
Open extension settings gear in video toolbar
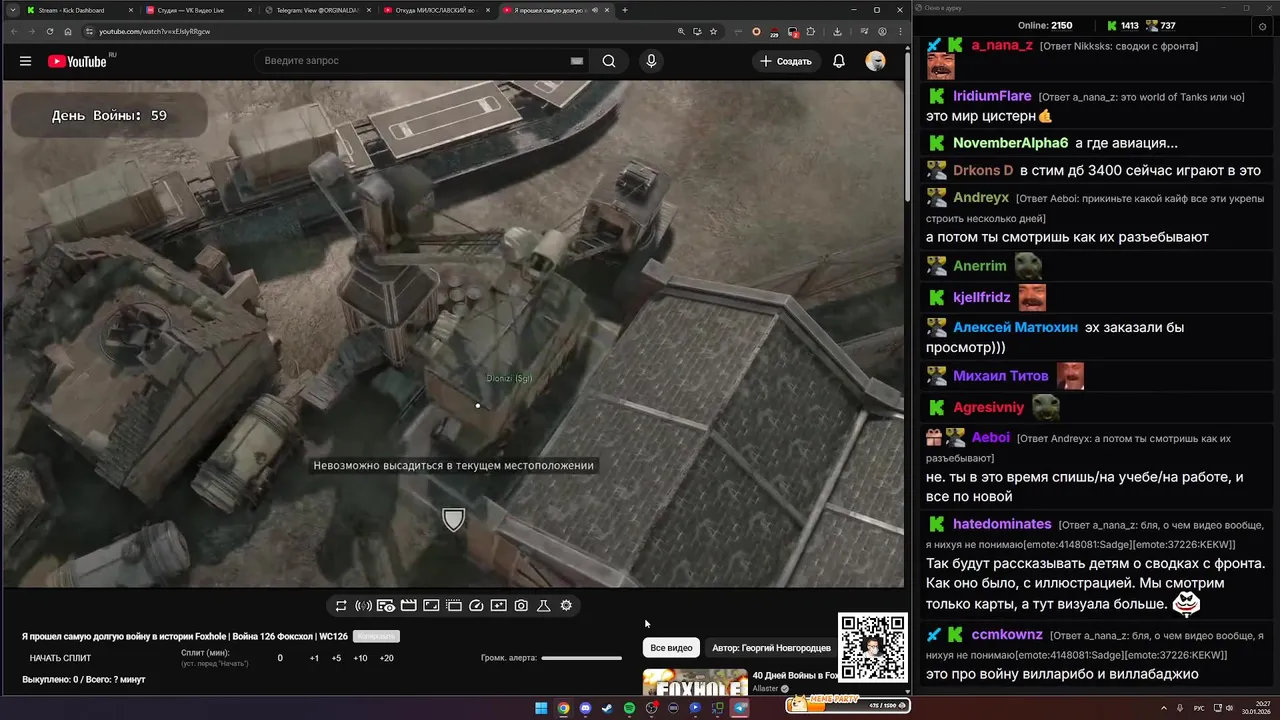coord(566,606)
